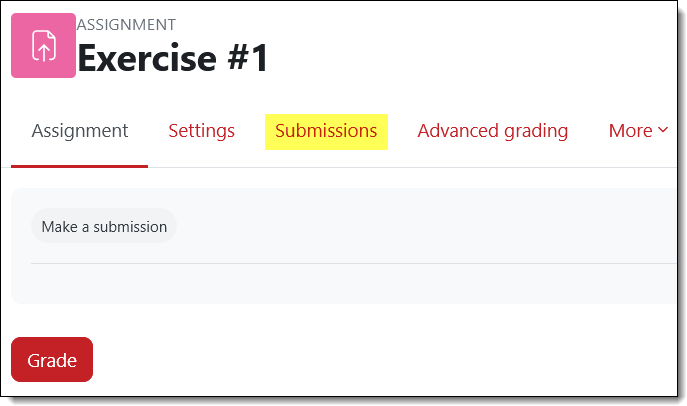Expand the More dropdown menu
Image resolution: width=687 pixels, height=406 pixels.
(x=638, y=131)
